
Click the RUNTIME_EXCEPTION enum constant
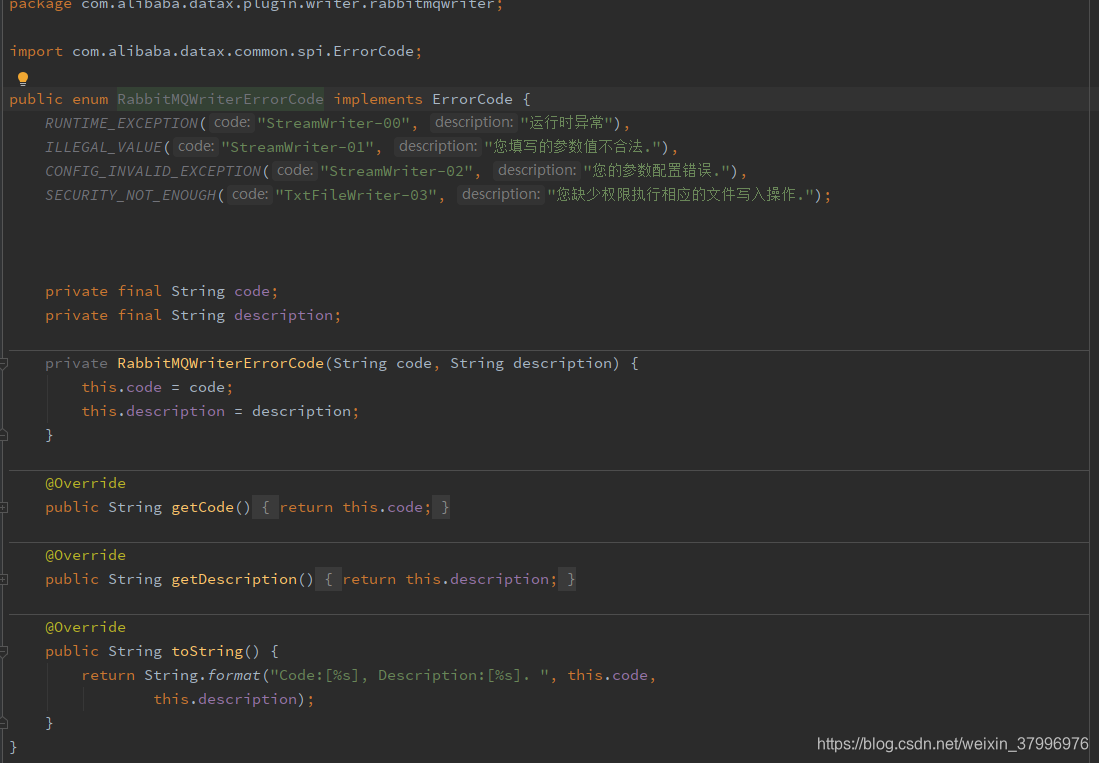tap(121, 123)
